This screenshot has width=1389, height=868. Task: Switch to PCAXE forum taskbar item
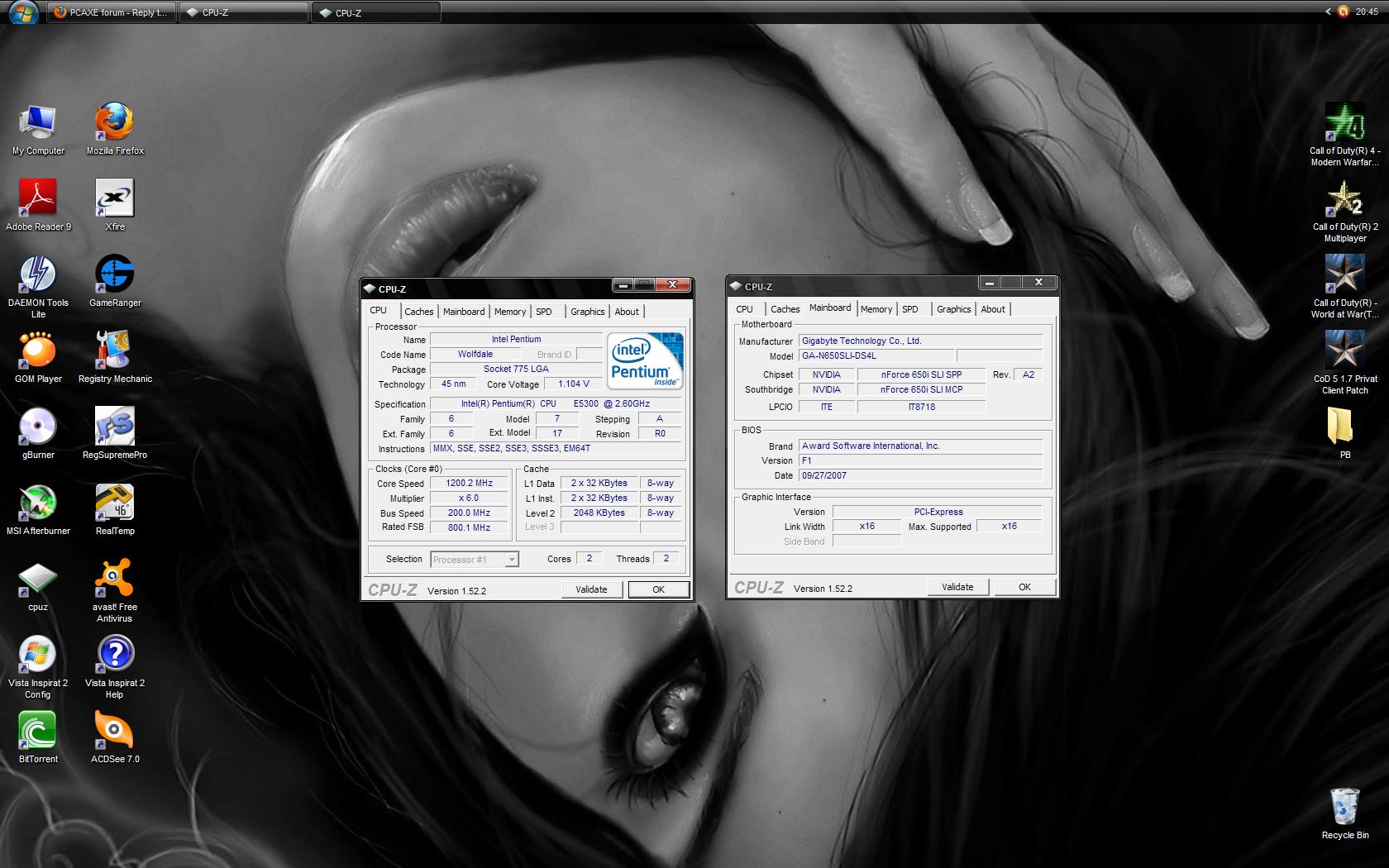[112, 12]
